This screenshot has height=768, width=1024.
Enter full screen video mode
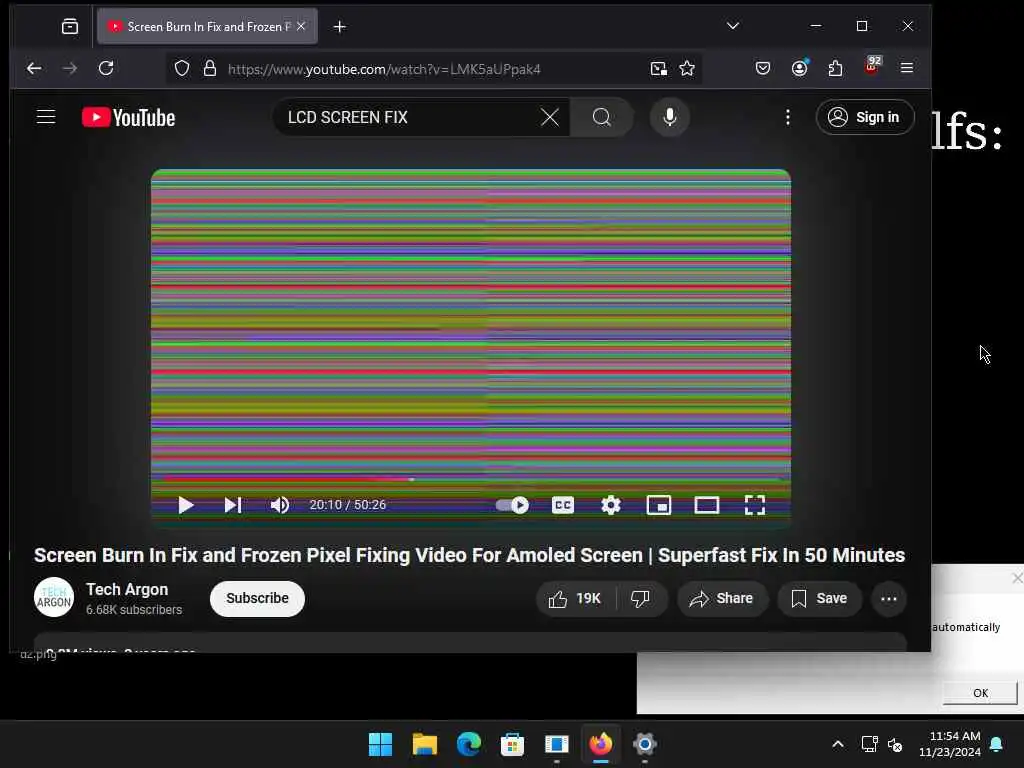755,505
